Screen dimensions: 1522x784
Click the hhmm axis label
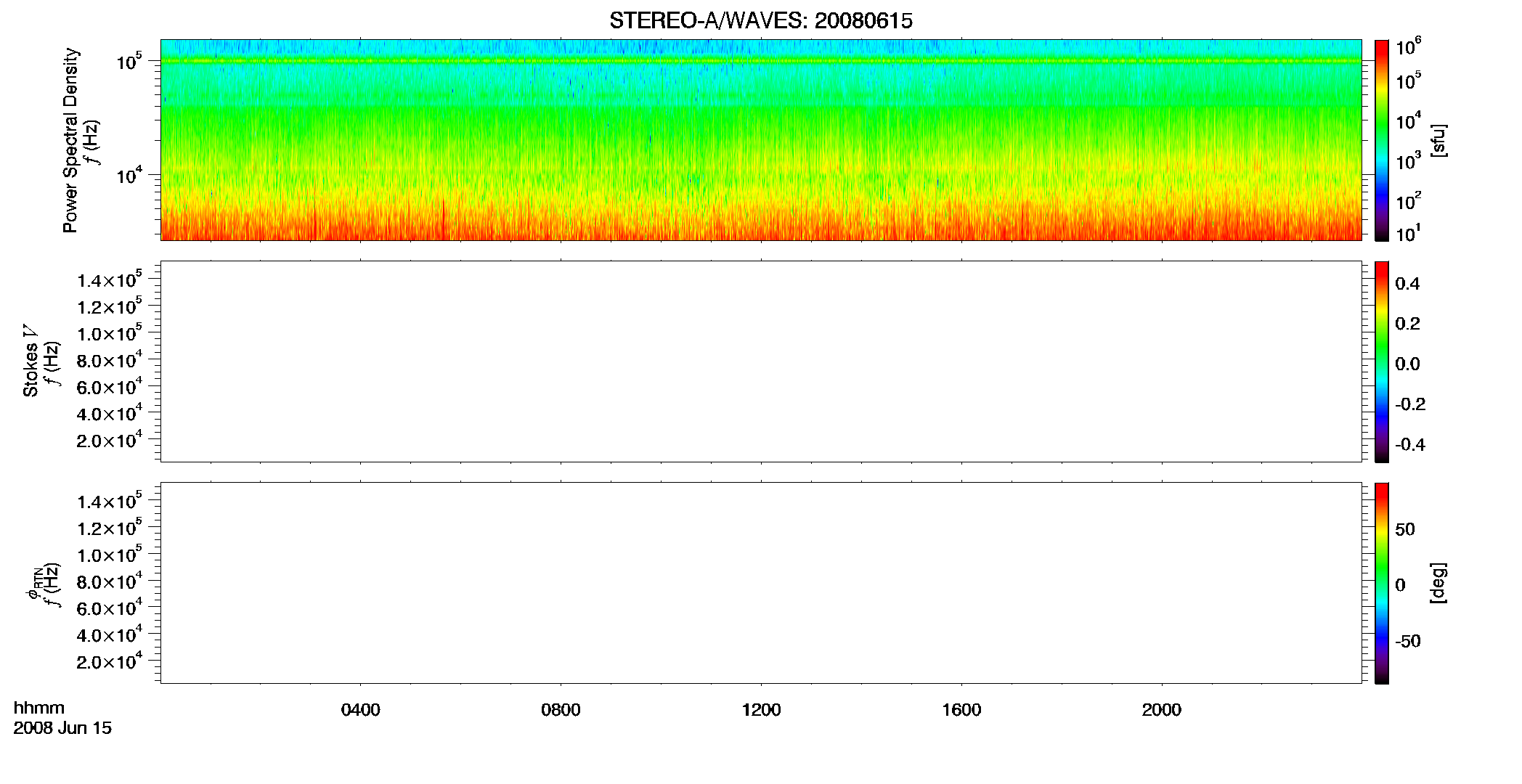[39, 708]
